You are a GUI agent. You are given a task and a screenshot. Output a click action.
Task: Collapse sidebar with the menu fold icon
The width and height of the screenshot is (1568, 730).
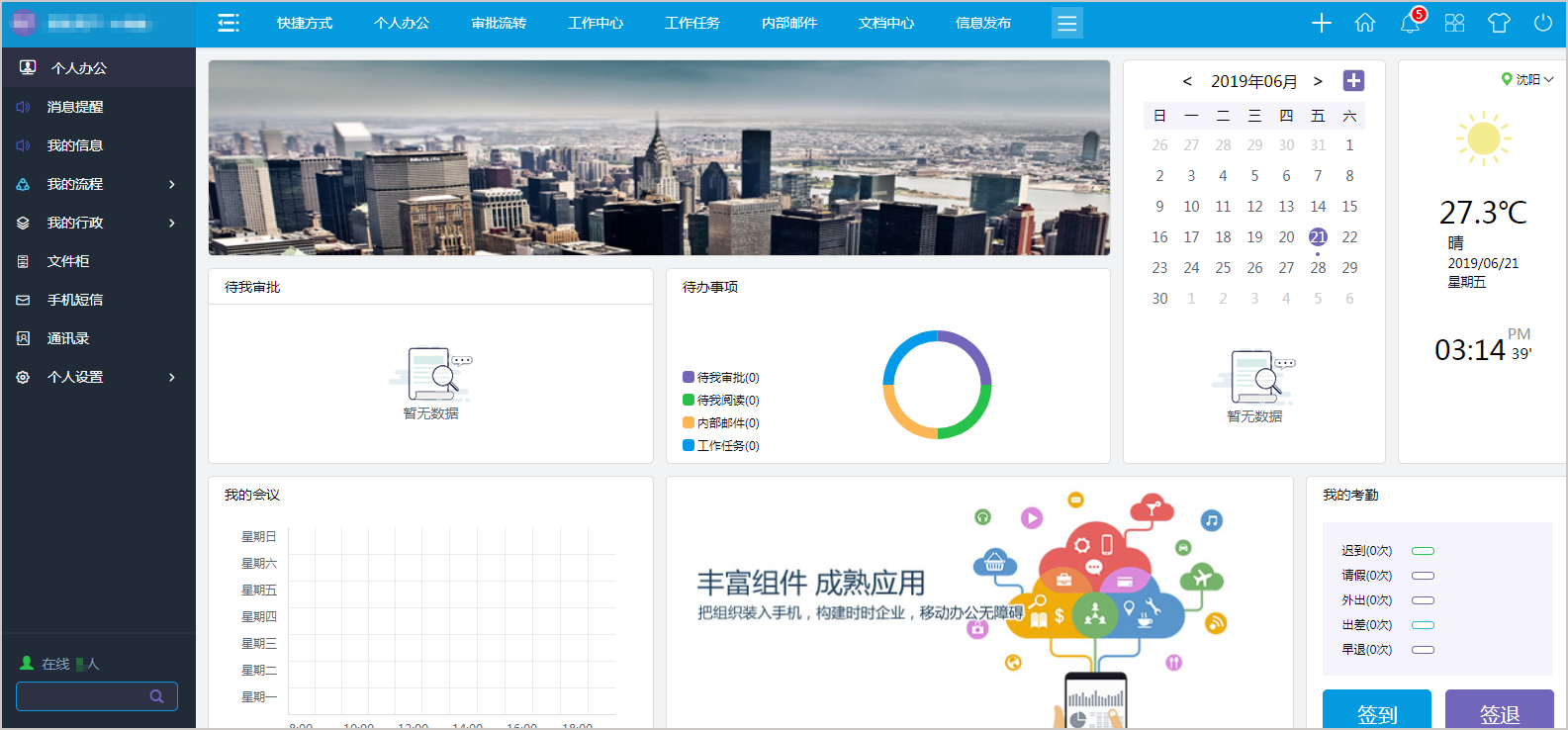click(229, 23)
